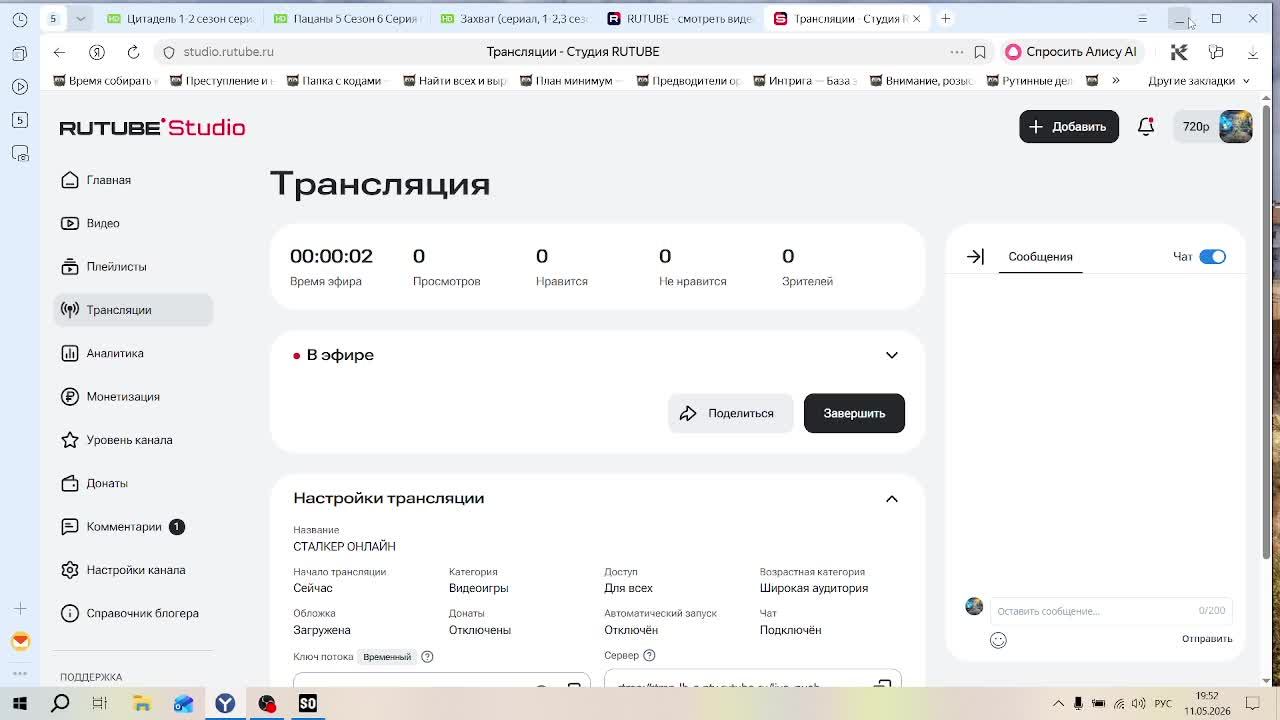
Task: Click Отправить to send message
Action: point(1207,639)
